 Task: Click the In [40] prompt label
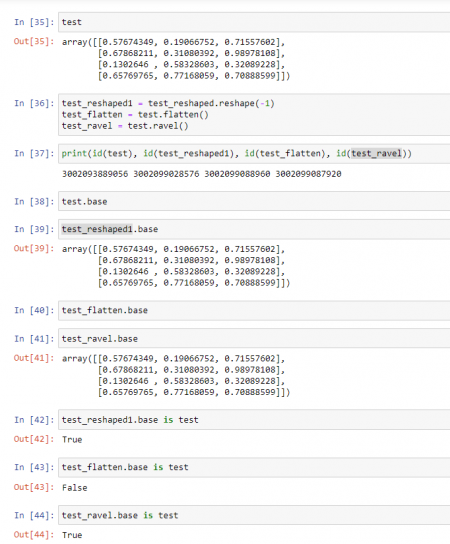pyautogui.click(x=34, y=310)
